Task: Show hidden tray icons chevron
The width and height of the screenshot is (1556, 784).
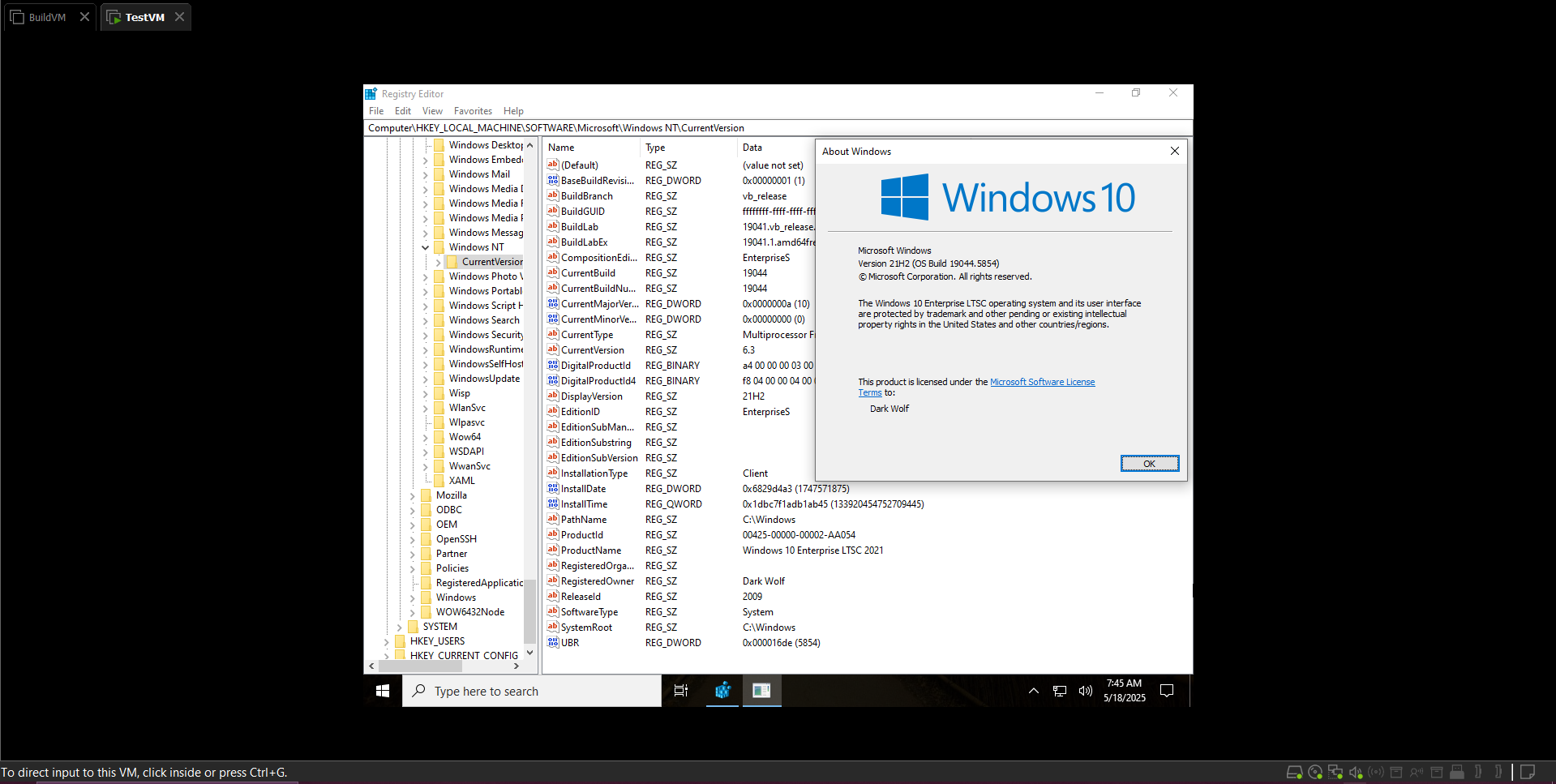Action: pyautogui.click(x=1033, y=691)
